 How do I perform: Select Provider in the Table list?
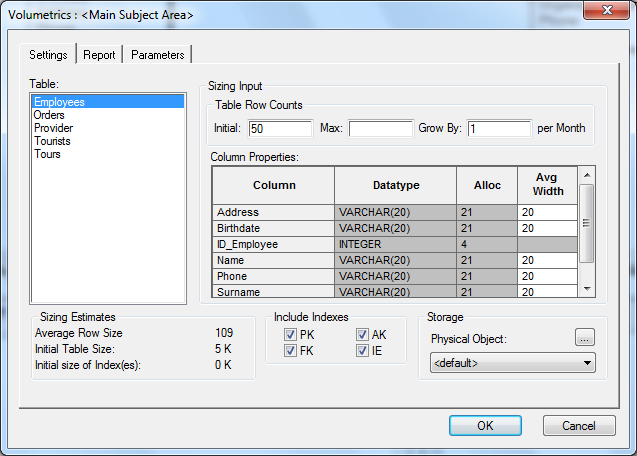(x=108, y=128)
